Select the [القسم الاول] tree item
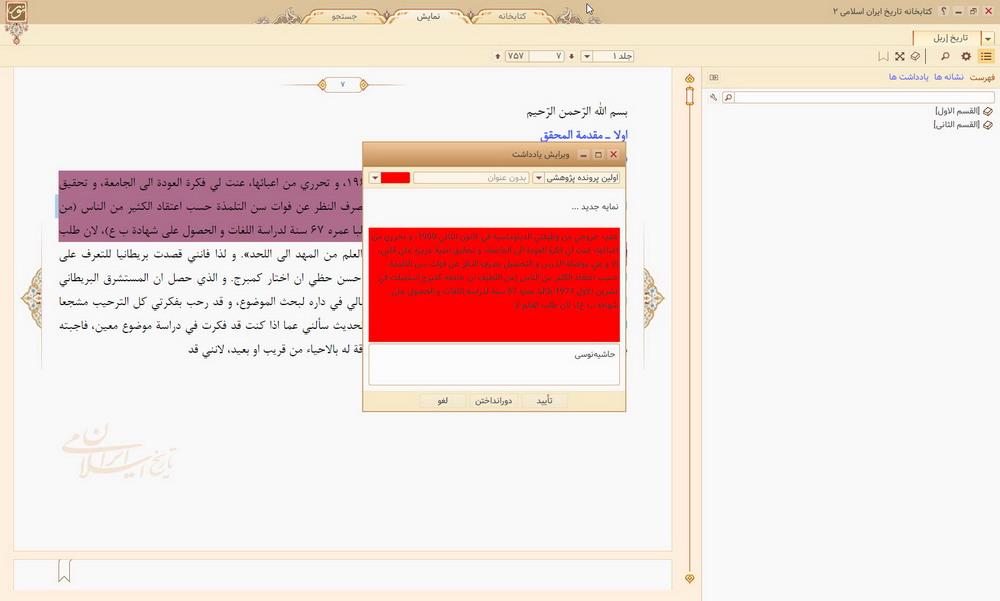Screen dimensions: 1000x601 pyautogui.click(x=957, y=111)
